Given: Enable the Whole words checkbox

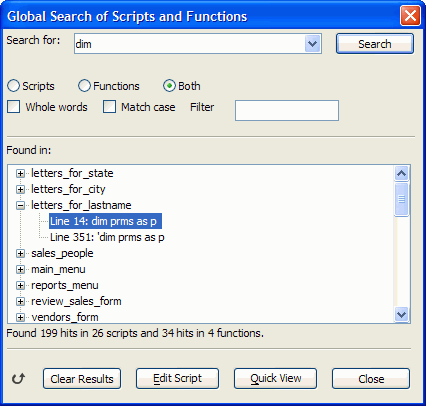Looking at the screenshot, I should (14, 107).
